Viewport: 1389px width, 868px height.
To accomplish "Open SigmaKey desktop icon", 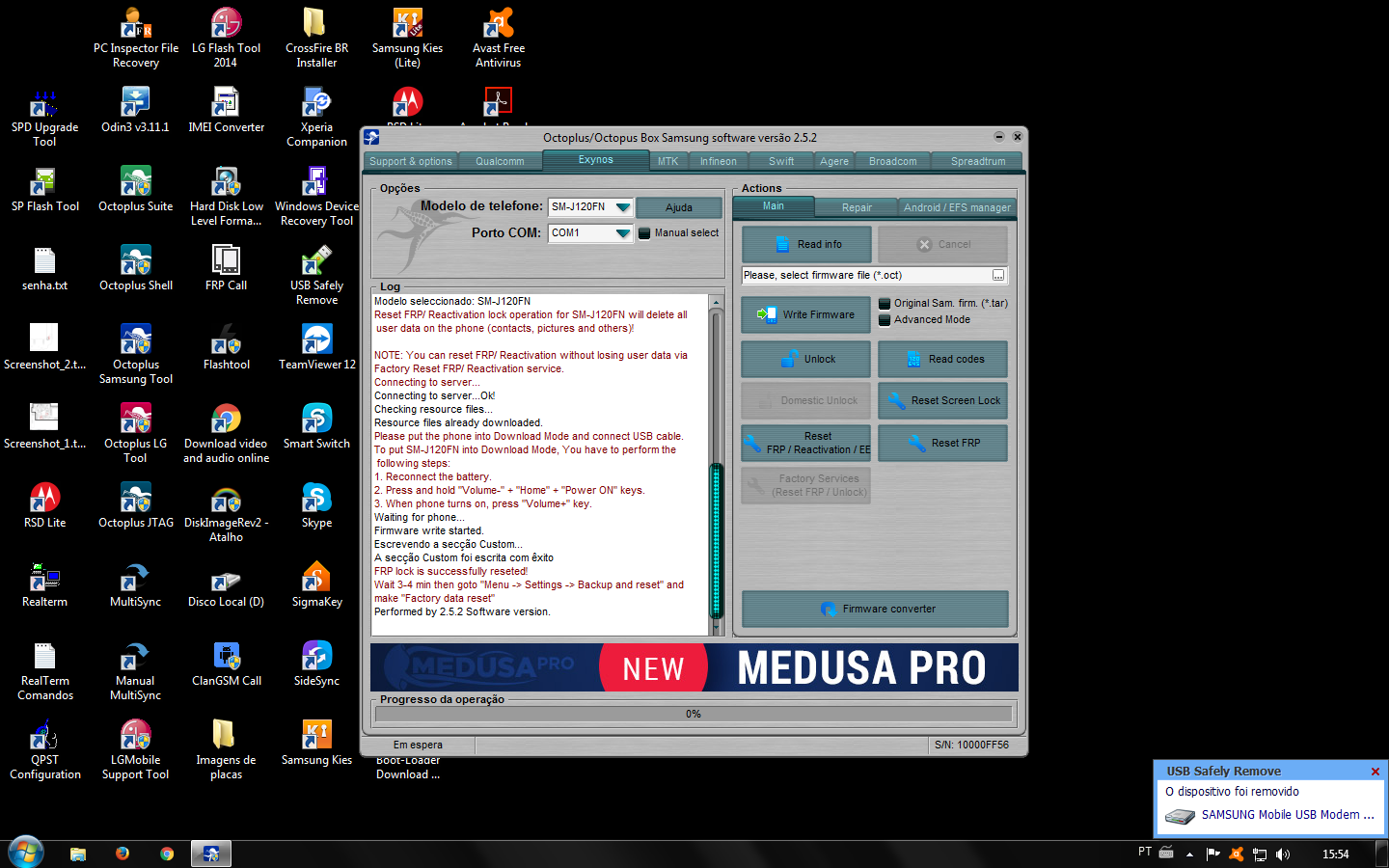I will 316,585.
